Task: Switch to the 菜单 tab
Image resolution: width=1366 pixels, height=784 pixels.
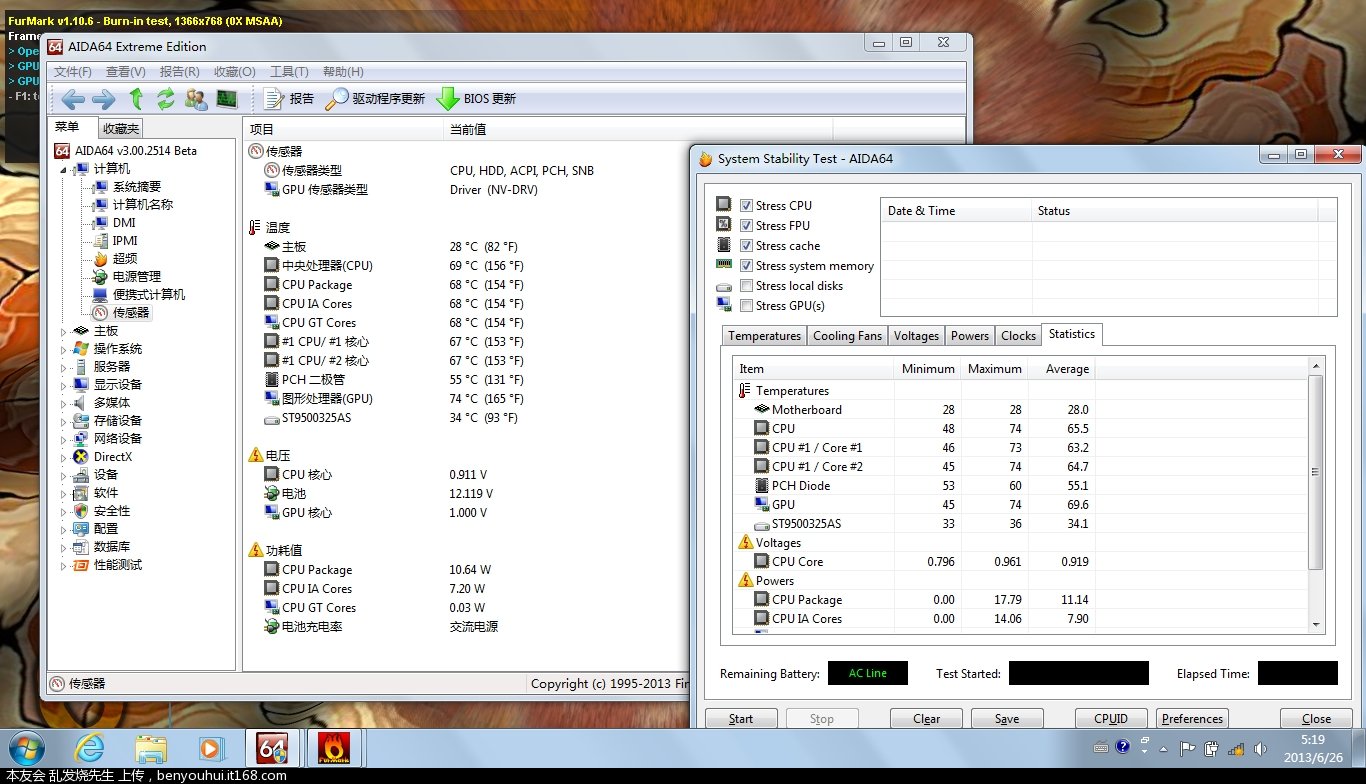Action: [67, 127]
